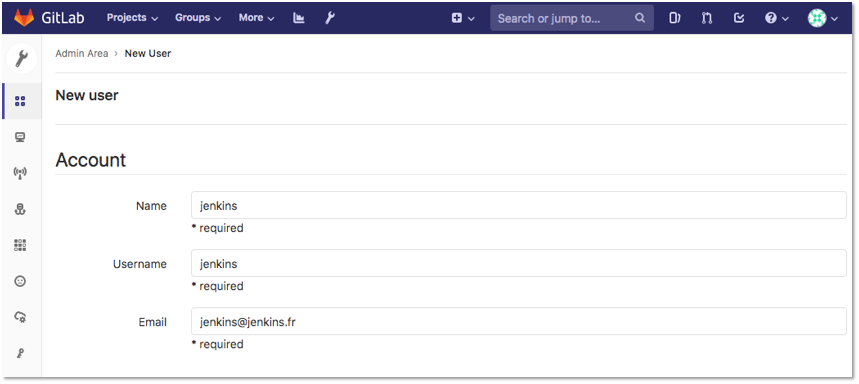Open the instance statistics chart icon
The image size is (859, 384).
coord(299,18)
